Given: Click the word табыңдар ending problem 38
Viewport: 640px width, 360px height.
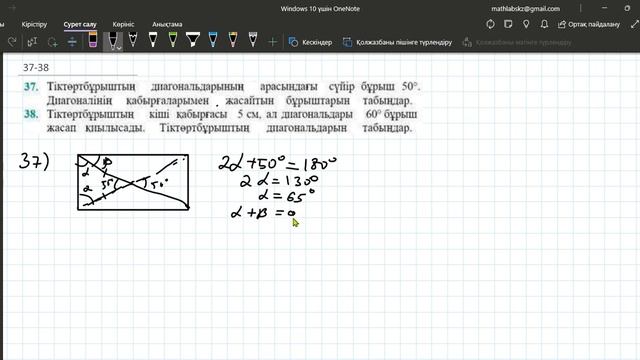Looking at the screenshot, I should pyautogui.click(x=387, y=128).
